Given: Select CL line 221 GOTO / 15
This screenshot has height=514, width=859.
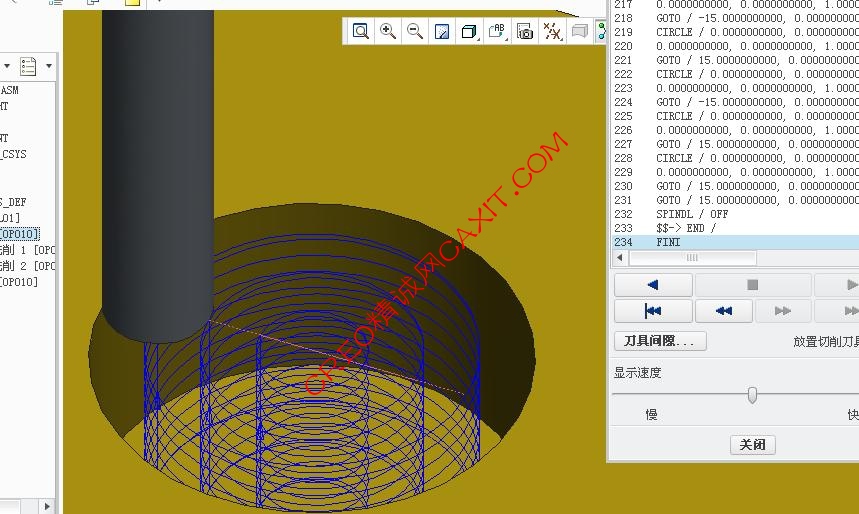Looking at the screenshot, I should click(735, 60).
